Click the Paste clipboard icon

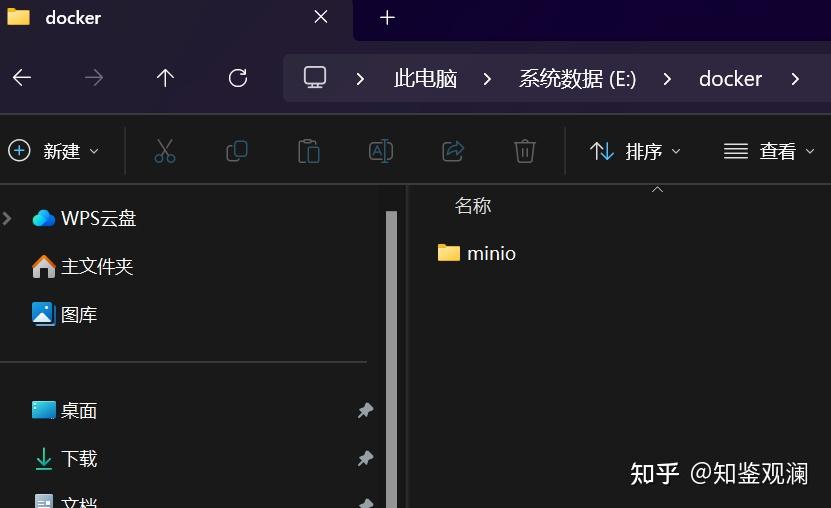[309, 151]
